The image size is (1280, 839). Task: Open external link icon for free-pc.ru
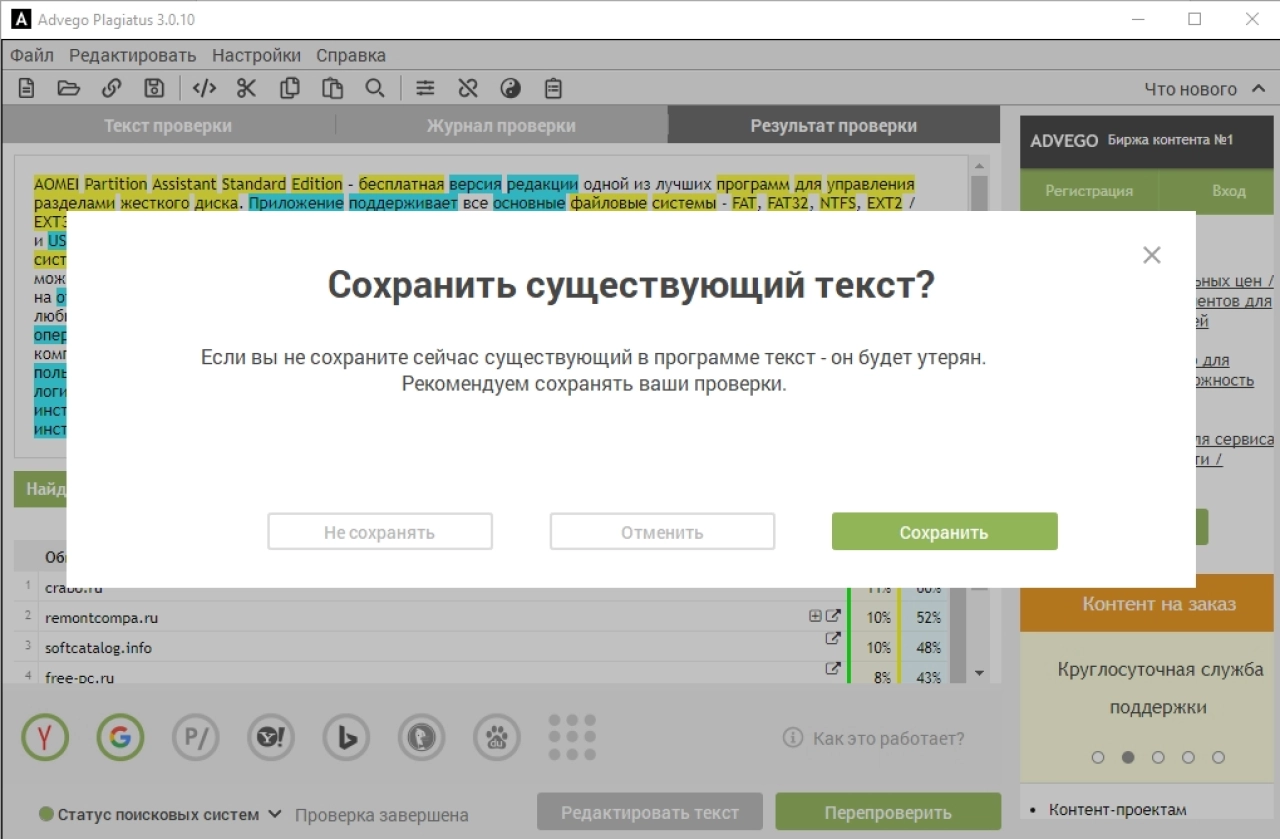(x=832, y=669)
